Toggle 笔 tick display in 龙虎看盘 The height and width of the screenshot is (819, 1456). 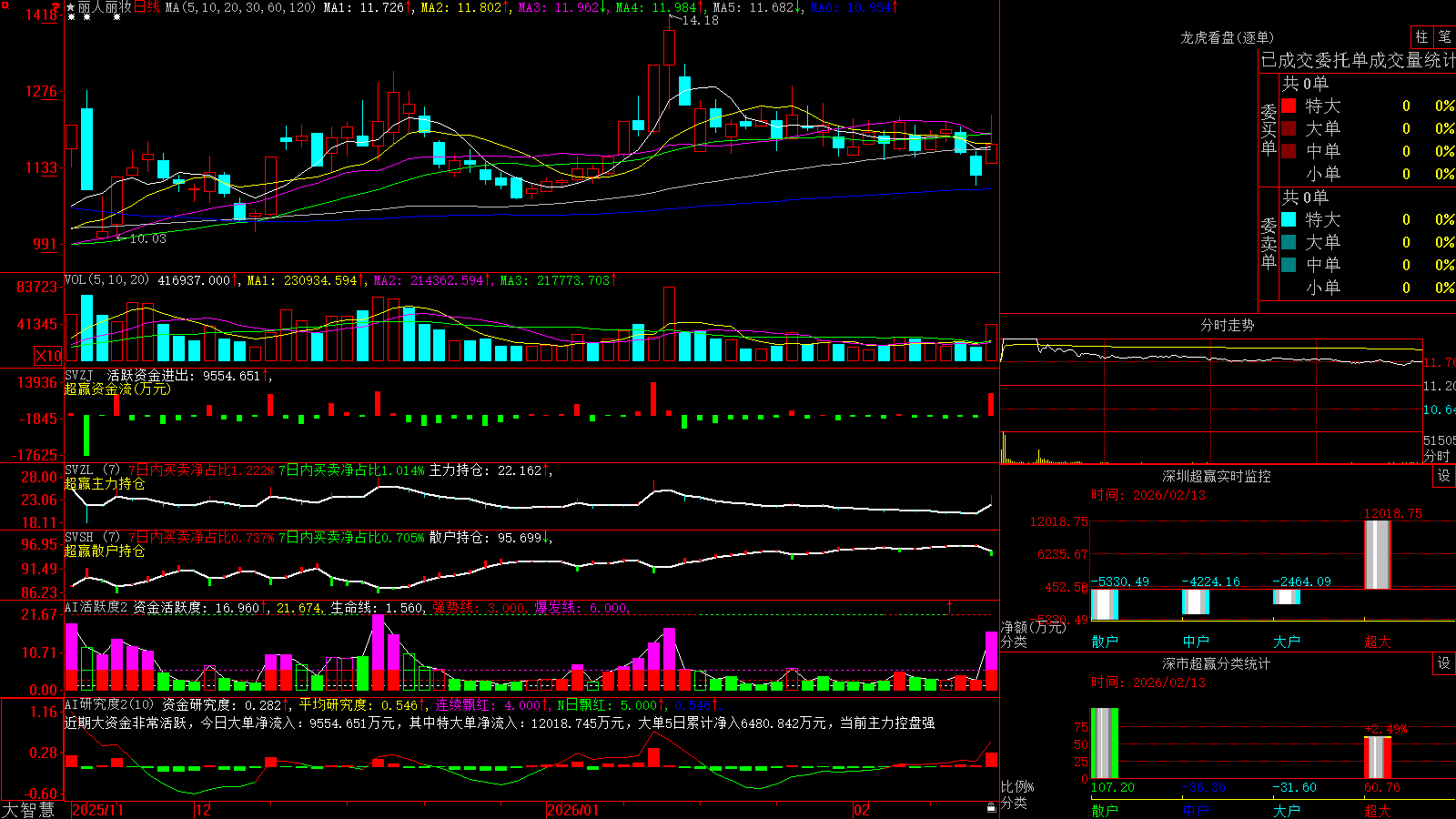pyautogui.click(x=1444, y=36)
